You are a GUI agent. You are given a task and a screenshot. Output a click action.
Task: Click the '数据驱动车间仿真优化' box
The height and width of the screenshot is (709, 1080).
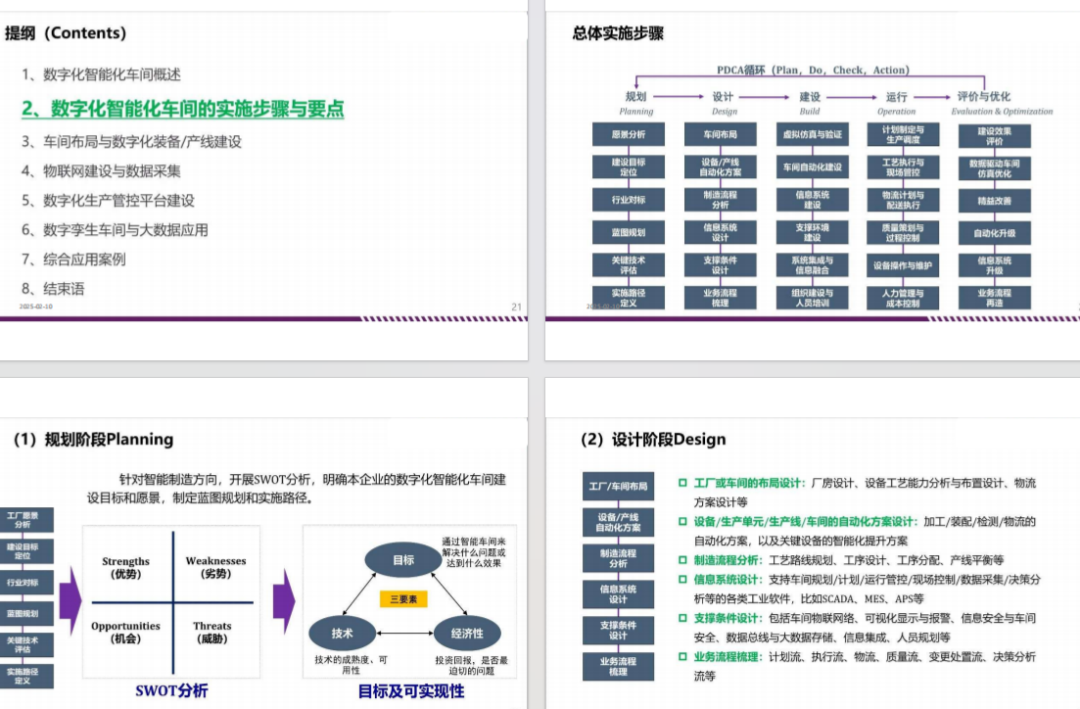995,168
